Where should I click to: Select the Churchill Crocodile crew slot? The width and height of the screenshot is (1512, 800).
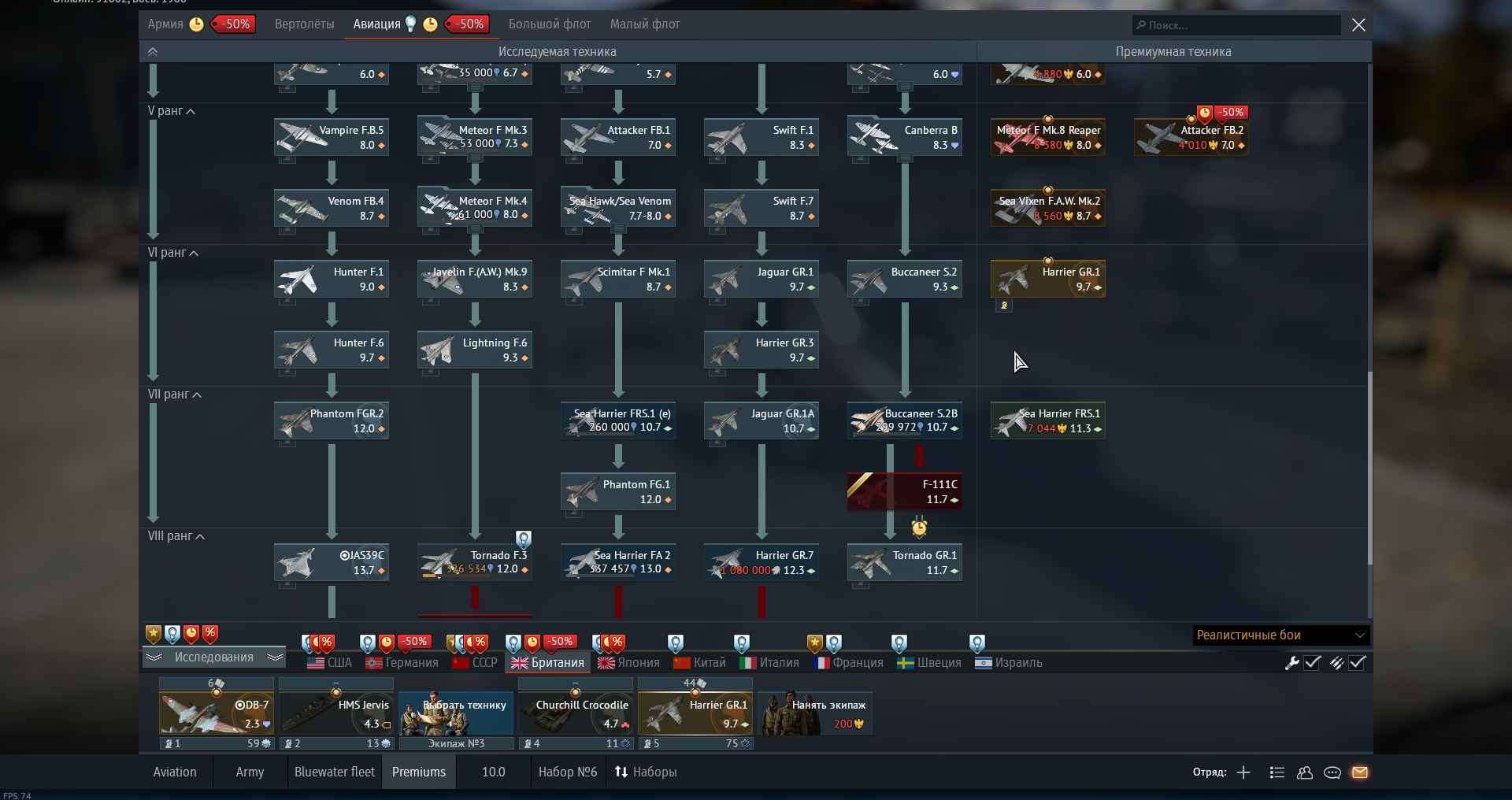pyautogui.click(x=576, y=713)
